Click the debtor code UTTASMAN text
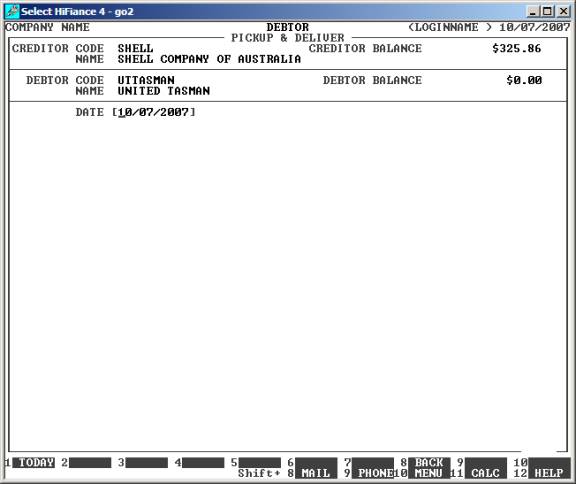 tap(146, 80)
